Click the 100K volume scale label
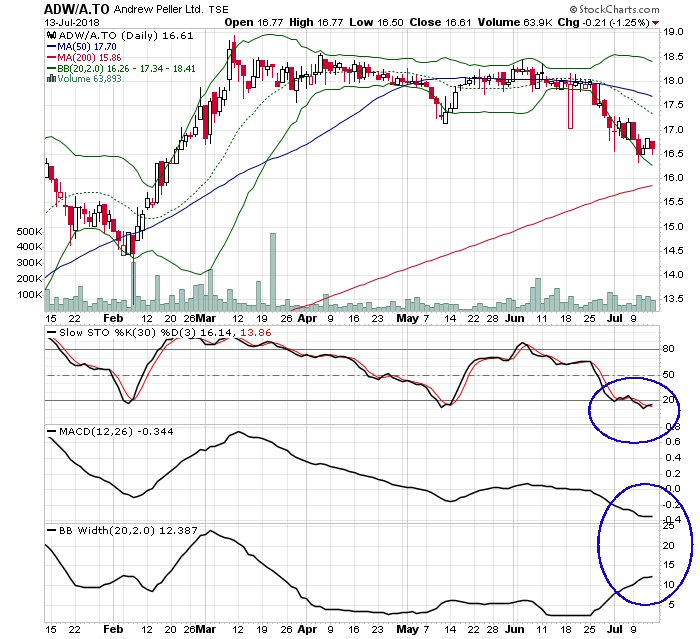 tap(29, 295)
